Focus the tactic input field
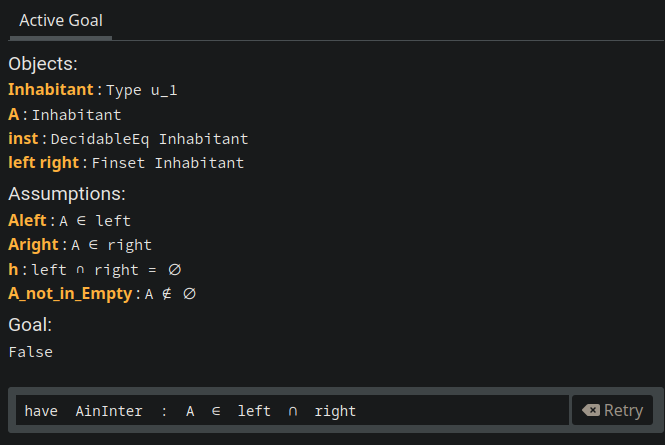This screenshot has height=445, width=665. 292,410
